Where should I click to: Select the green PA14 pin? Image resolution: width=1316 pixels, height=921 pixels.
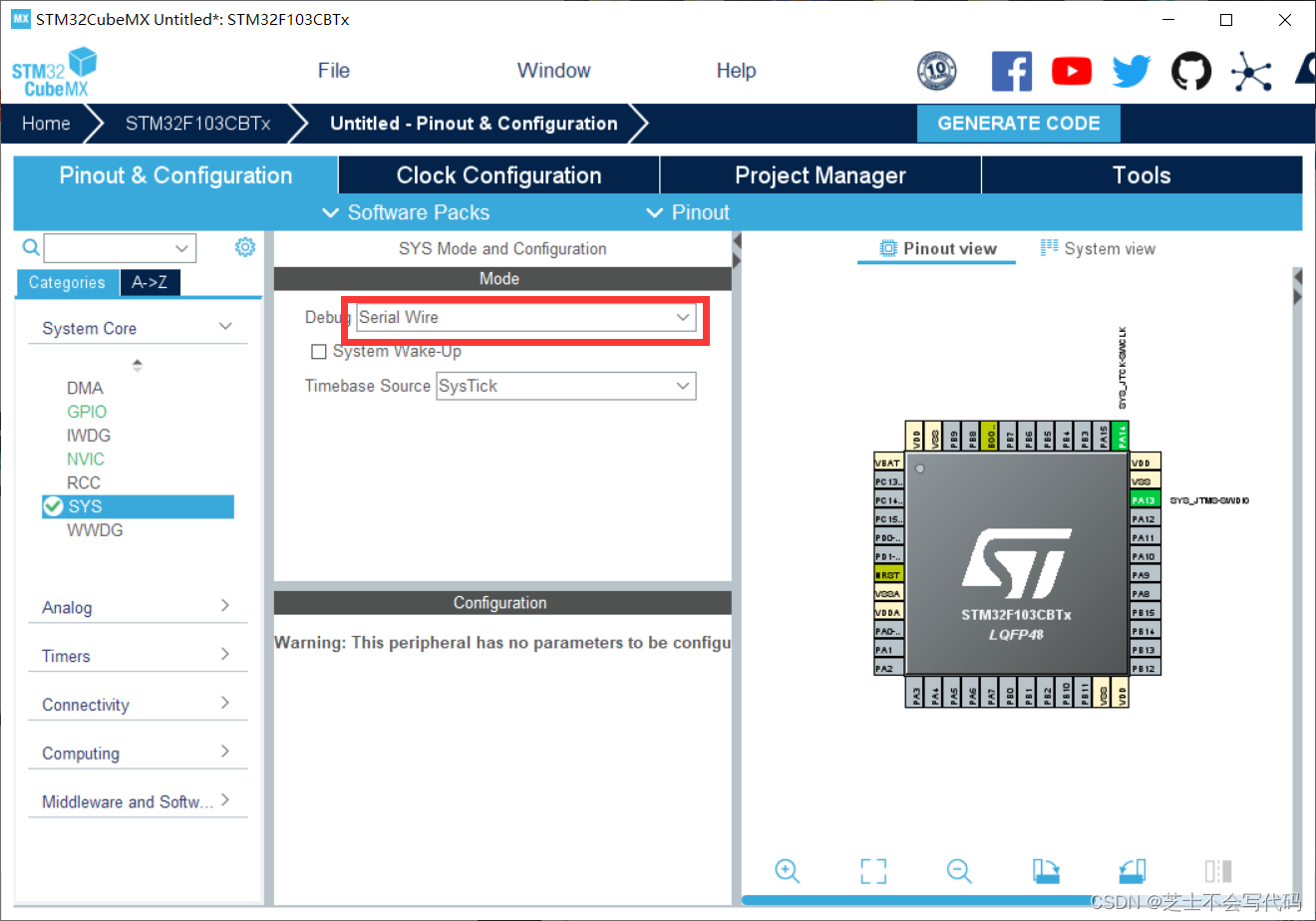point(1121,436)
